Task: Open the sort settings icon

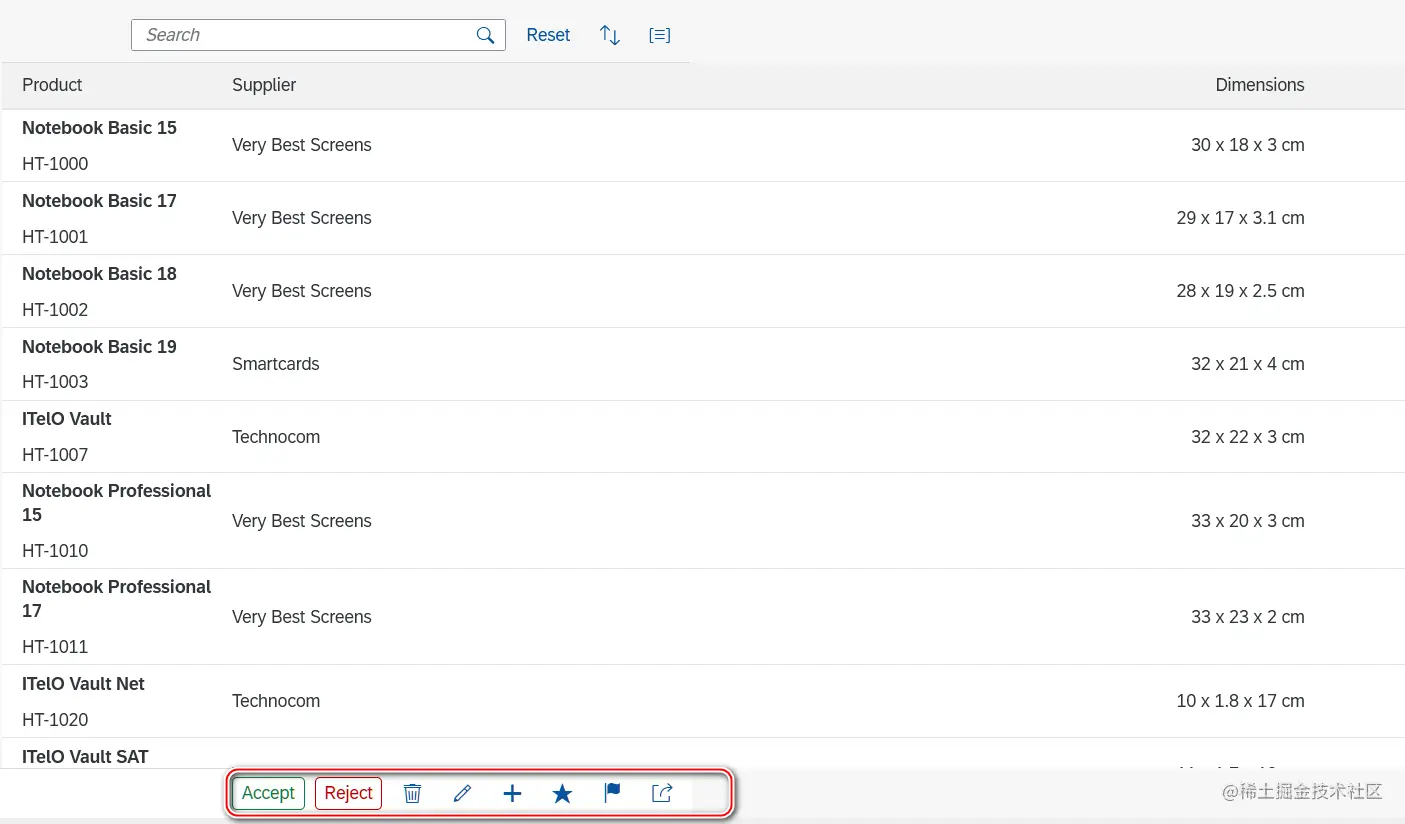Action: 610,35
